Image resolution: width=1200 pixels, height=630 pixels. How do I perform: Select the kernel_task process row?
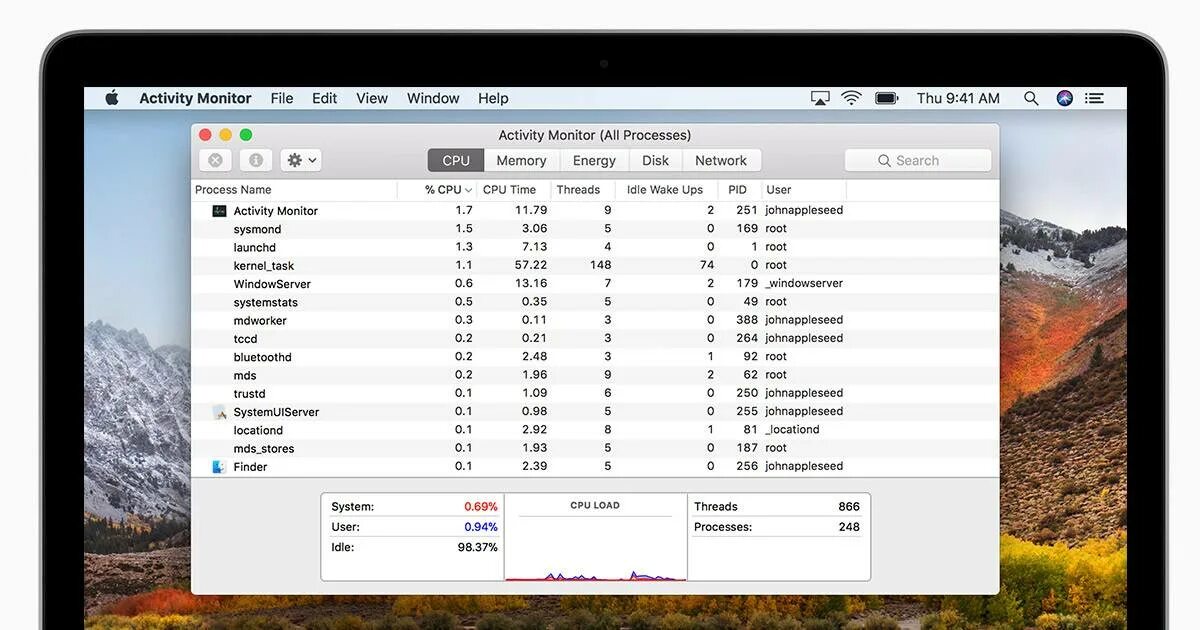point(595,265)
